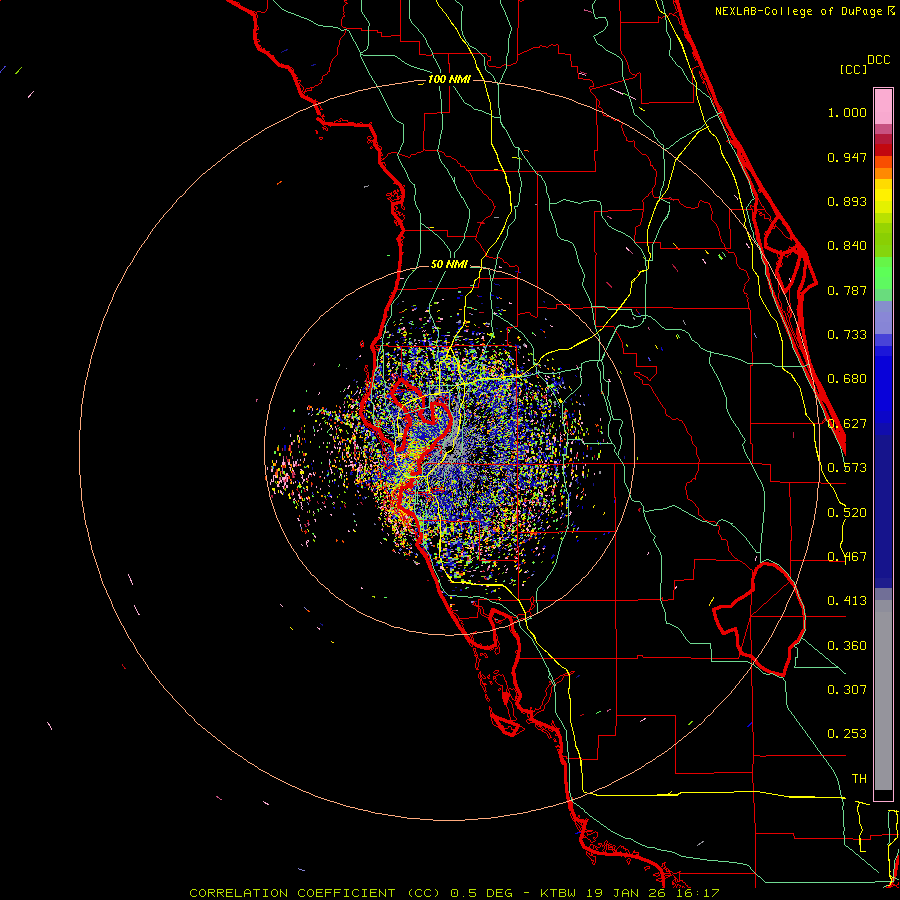Pick the pink segment of the color bar
The image size is (900, 900).
pyautogui.click(x=883, y=107)
